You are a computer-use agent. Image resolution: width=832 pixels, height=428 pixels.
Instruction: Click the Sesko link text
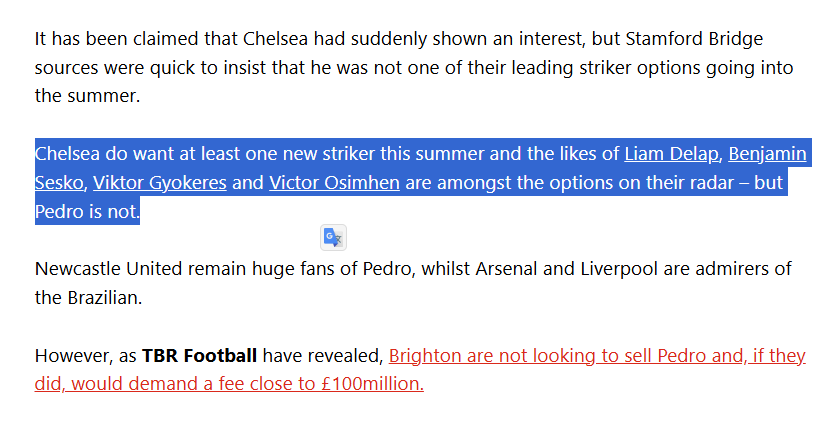click(59, 183)
